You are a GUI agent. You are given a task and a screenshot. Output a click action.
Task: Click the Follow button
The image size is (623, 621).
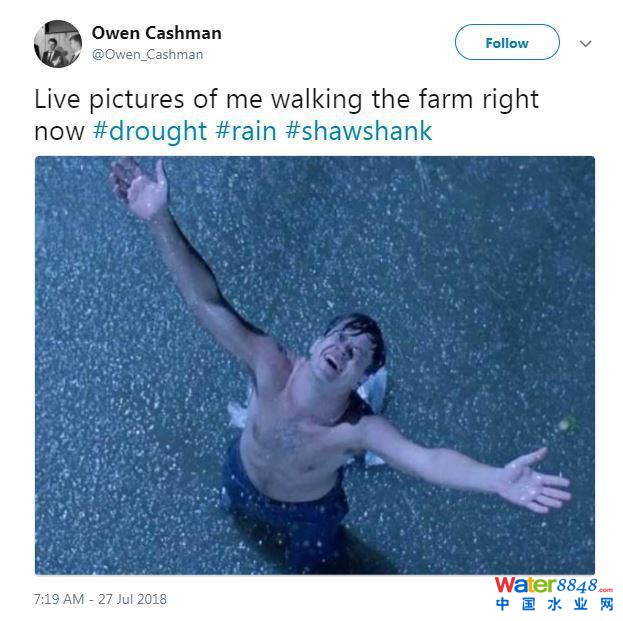tap(507, 43)
